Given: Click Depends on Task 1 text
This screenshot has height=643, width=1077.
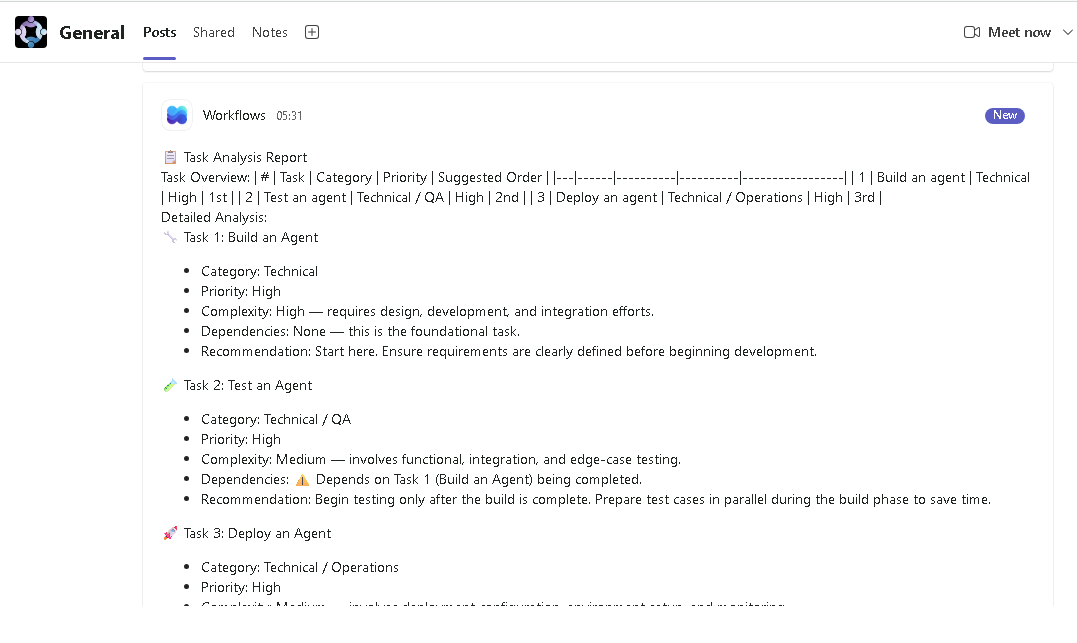Looking at the screenshot, I should tap(479, 480).
